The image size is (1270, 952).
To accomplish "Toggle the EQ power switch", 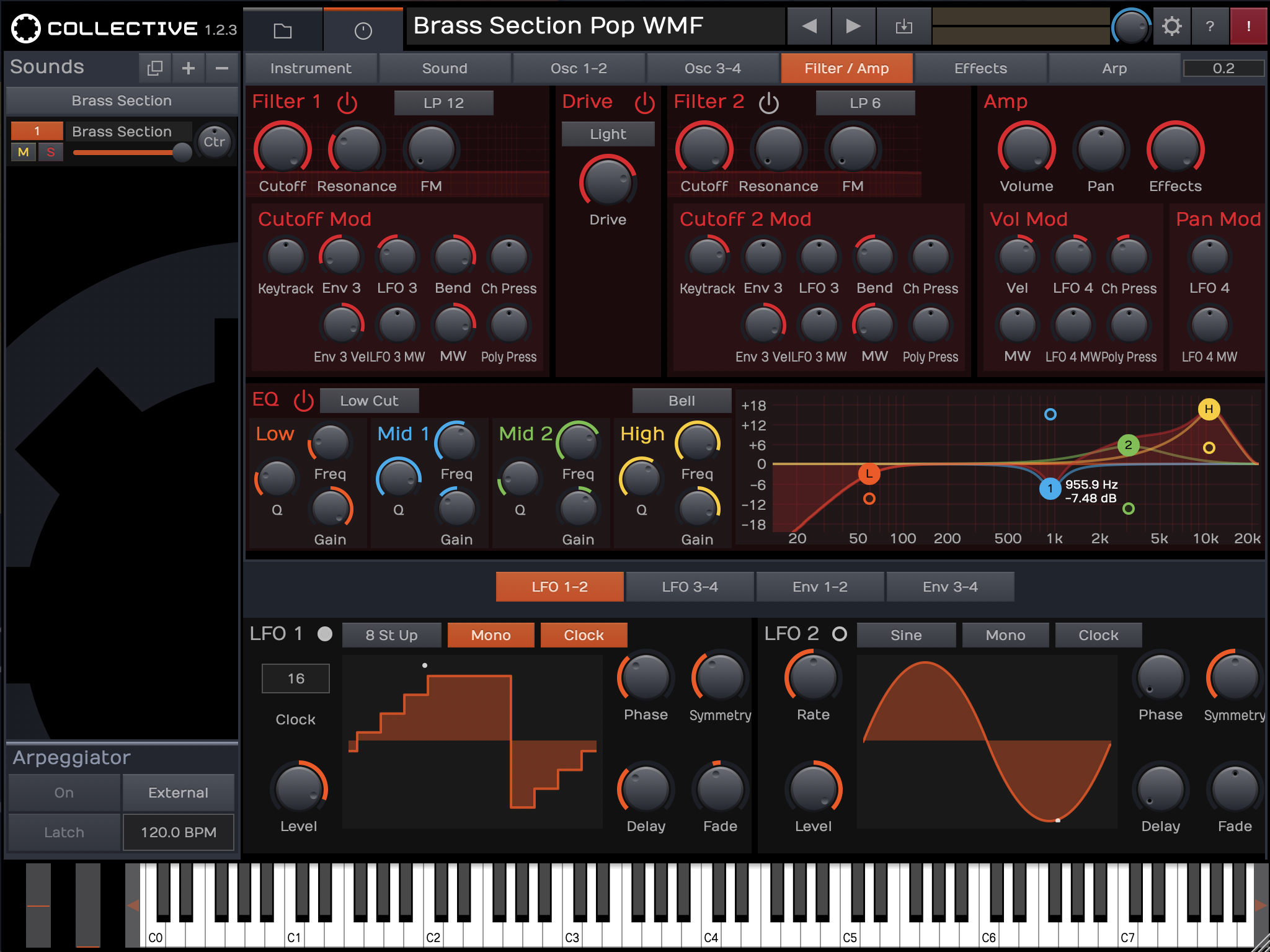I will tap(303, 400).
